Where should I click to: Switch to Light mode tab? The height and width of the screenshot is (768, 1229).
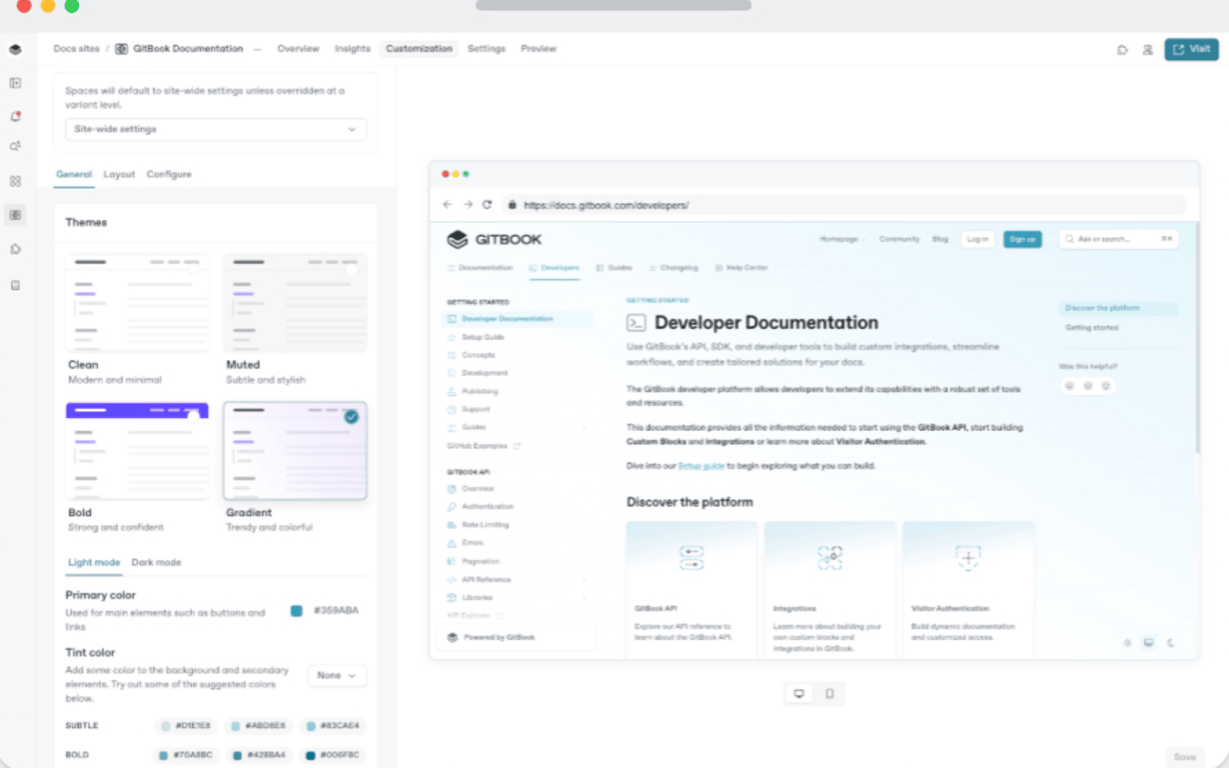pyautogui.click(x=94, y=562)
